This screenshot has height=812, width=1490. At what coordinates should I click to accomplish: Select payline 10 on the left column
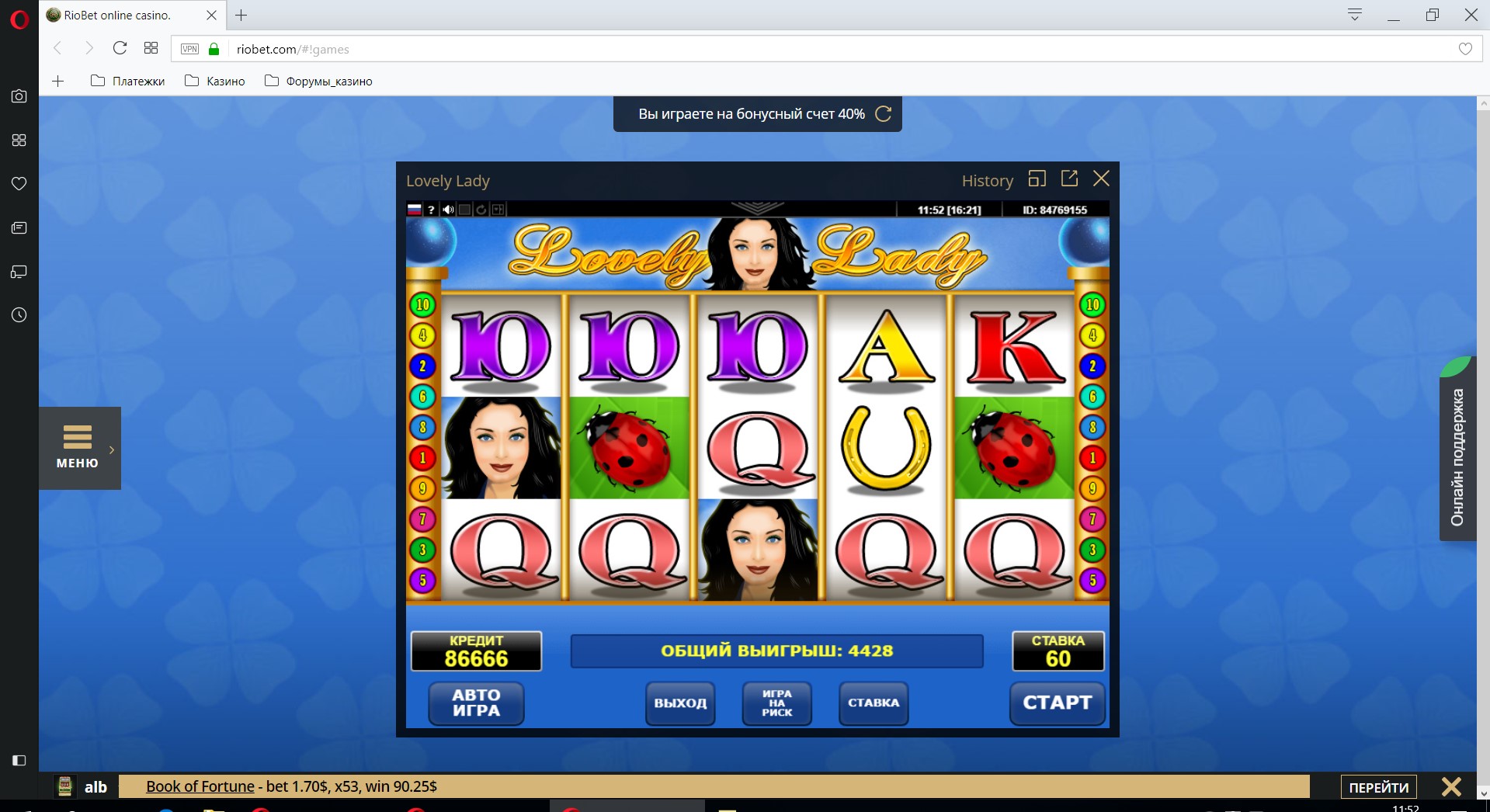coord(423,305)
